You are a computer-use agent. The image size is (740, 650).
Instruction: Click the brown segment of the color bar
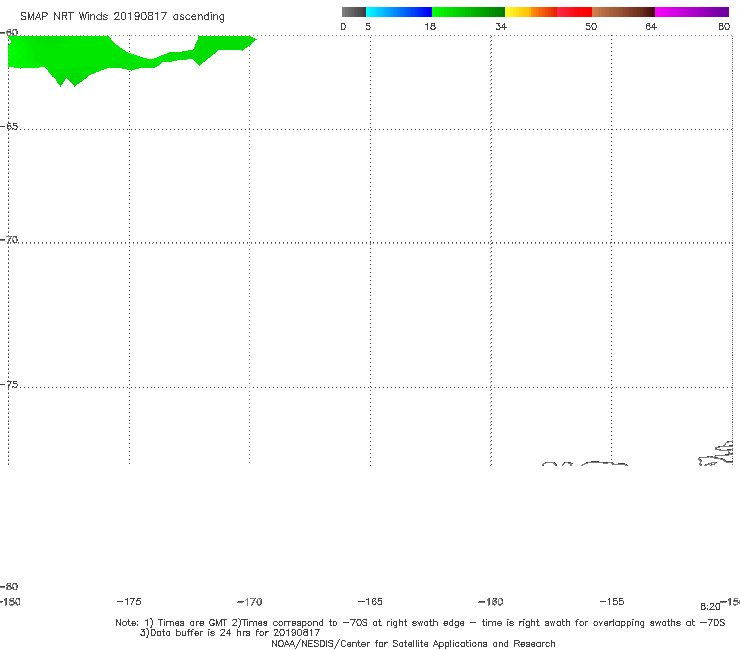tap(623, 12)
